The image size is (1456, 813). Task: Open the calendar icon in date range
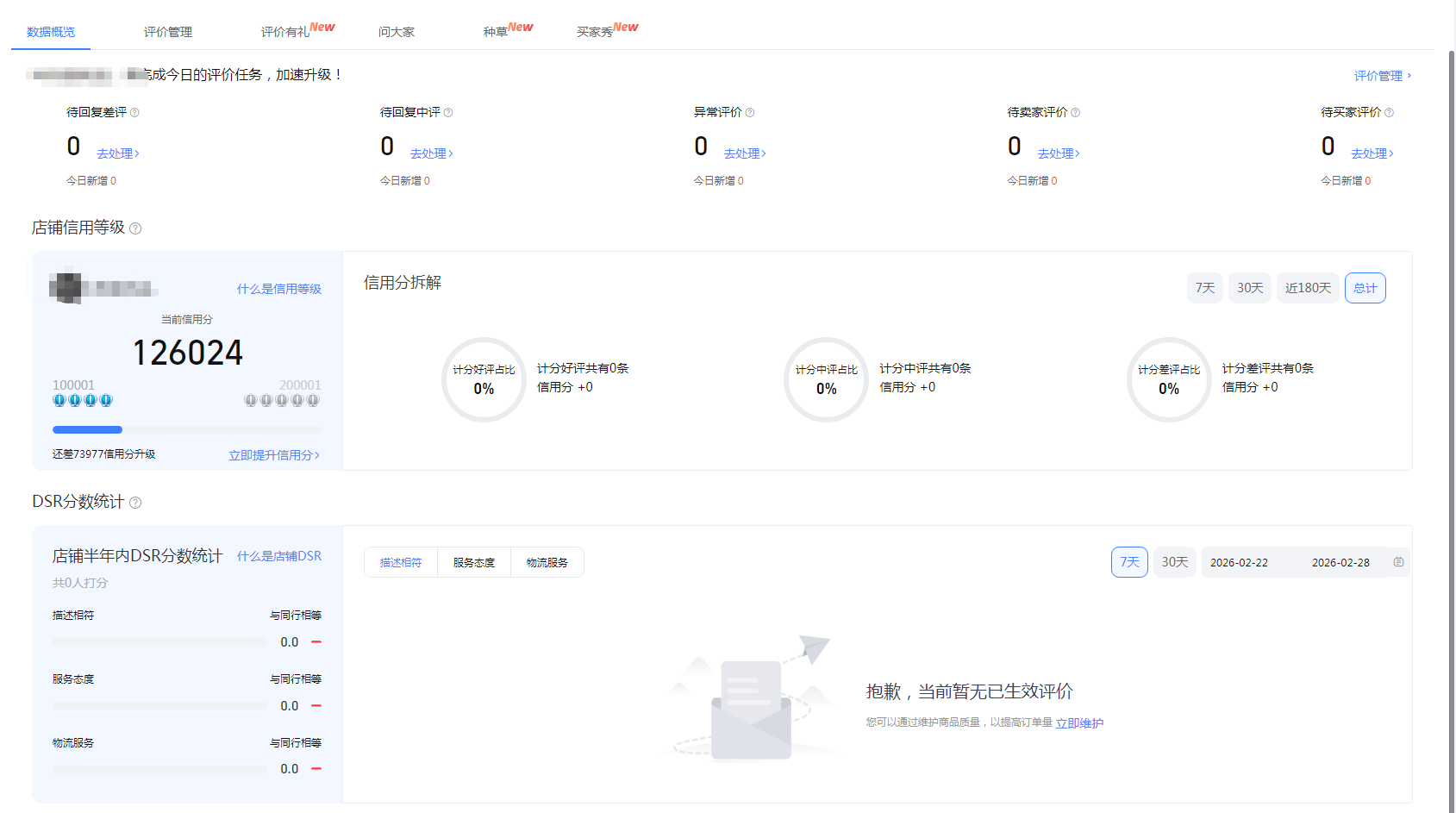(x=1398, y=562)
